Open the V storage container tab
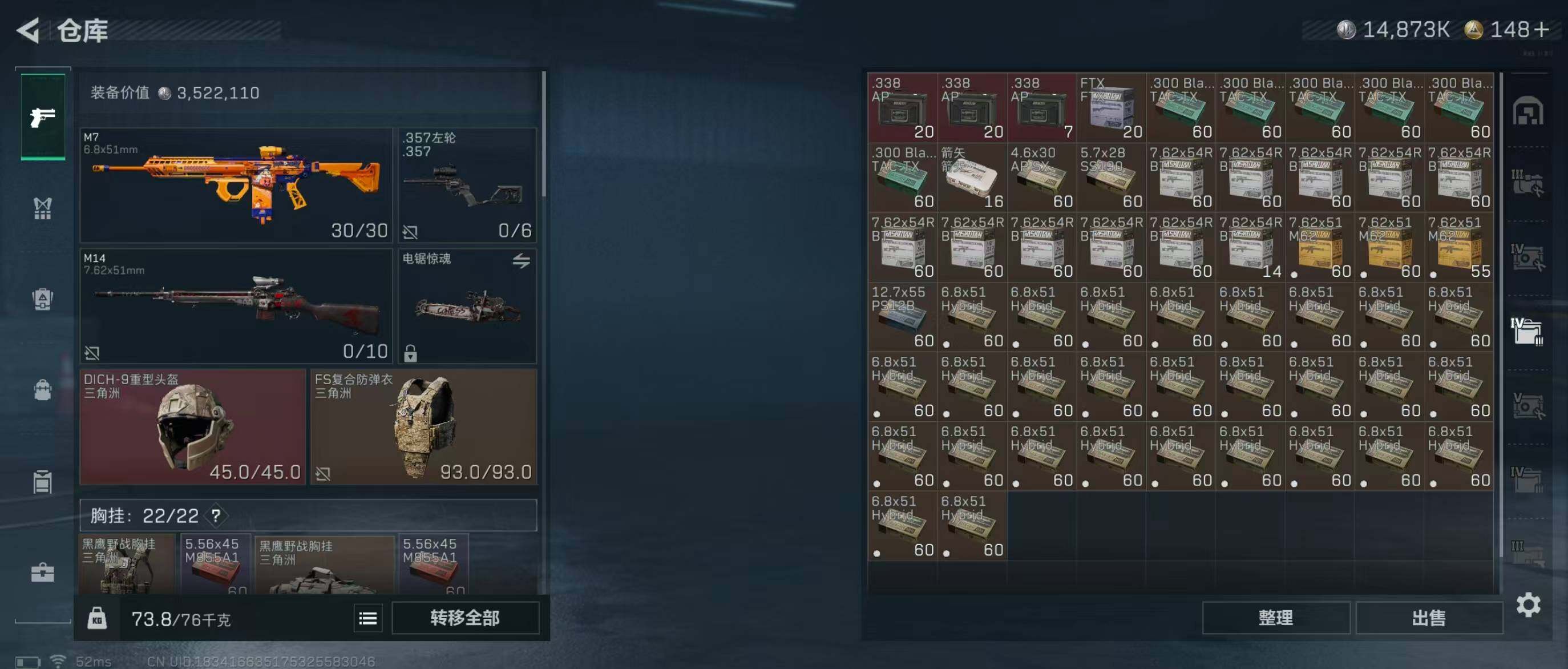Viewport: 1568px width, 669px height. point(1527,405)
